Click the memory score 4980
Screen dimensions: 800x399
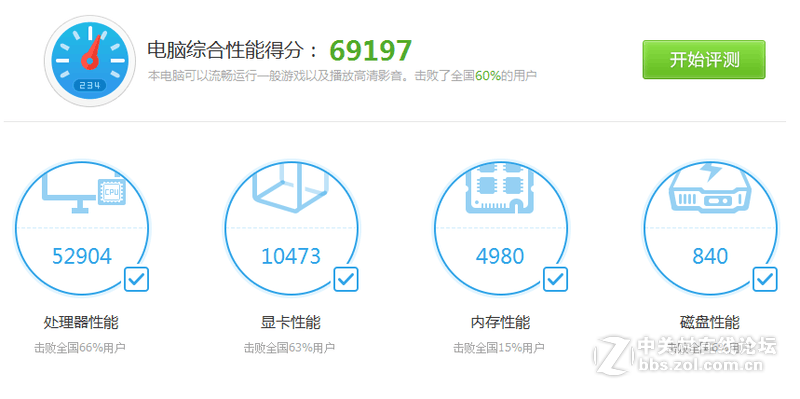point(500,256)
